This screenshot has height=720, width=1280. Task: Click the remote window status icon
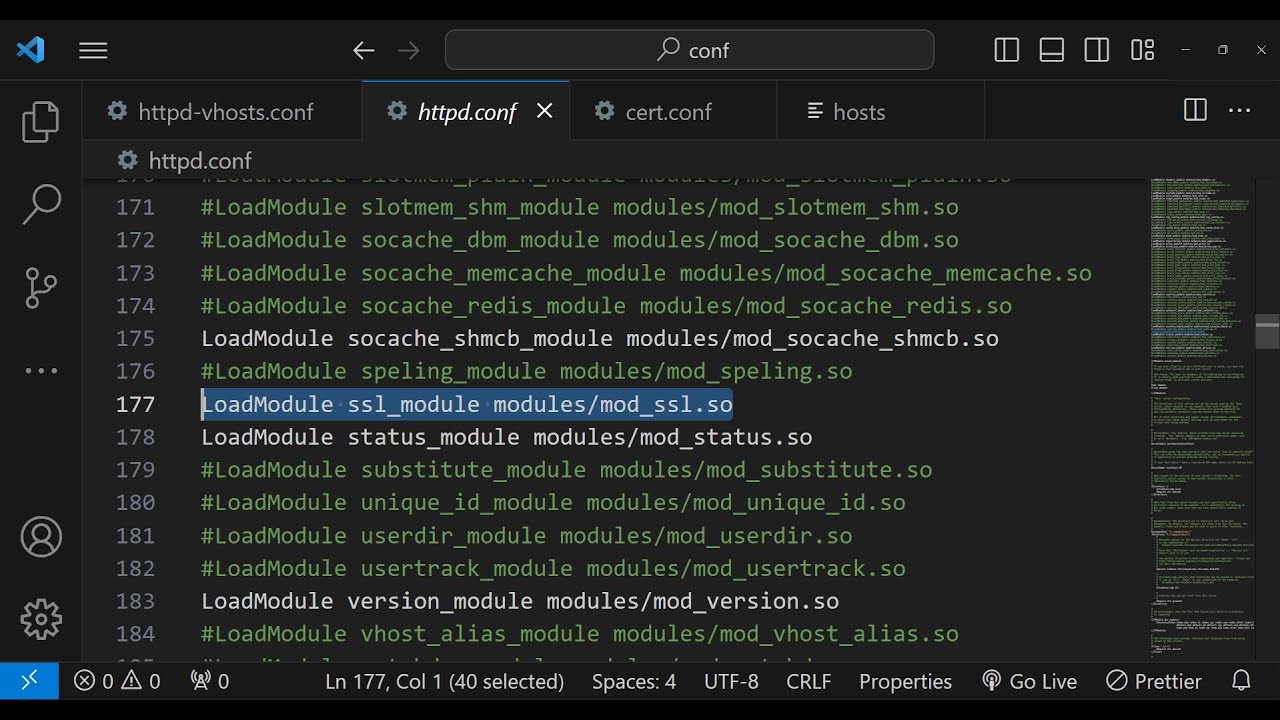29,681
